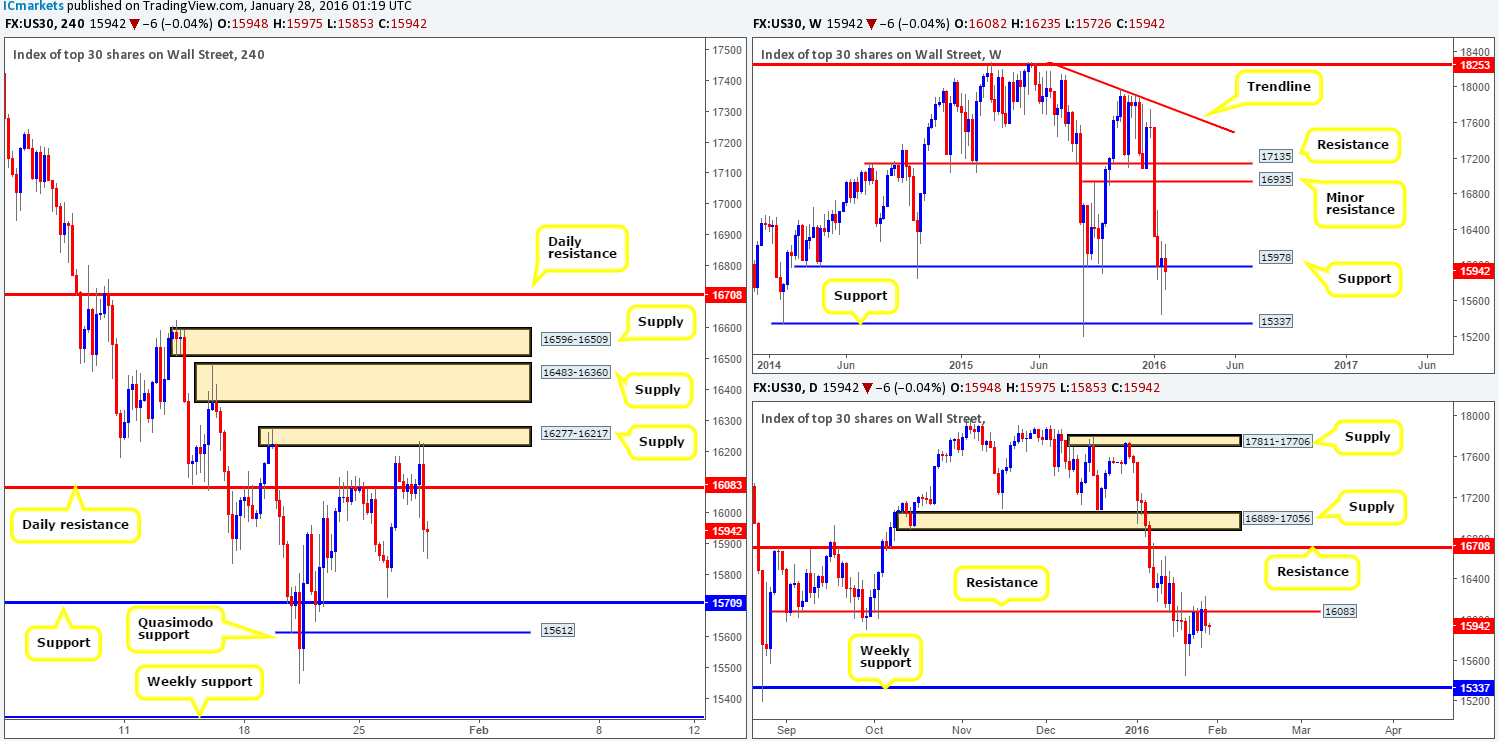The width and height of the screenshot is (1499, 741).
Task: Click the Daily resistance callout above 16708 line
Action: point(583,249)
